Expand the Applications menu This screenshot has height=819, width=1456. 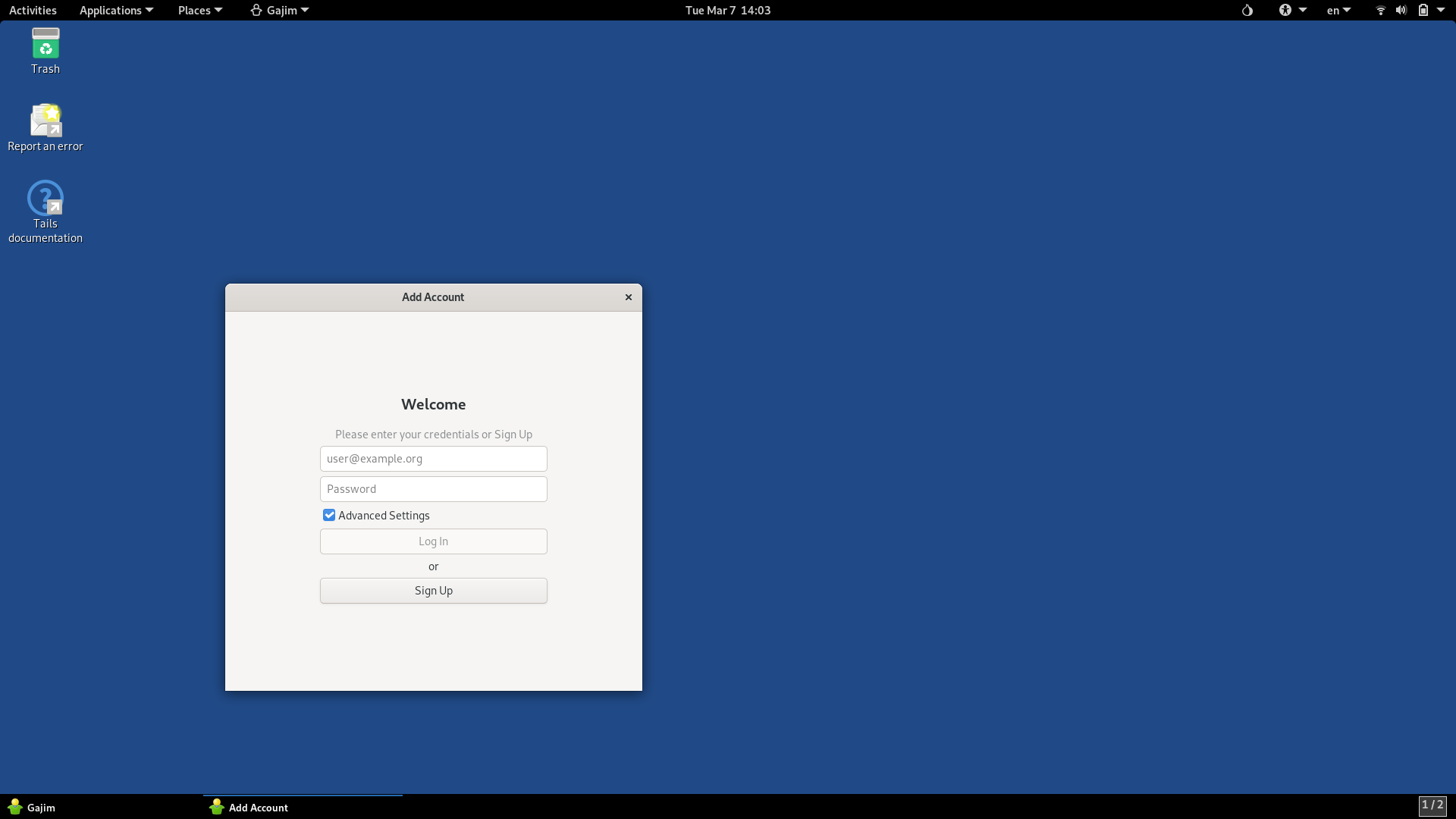coord(116,11)
